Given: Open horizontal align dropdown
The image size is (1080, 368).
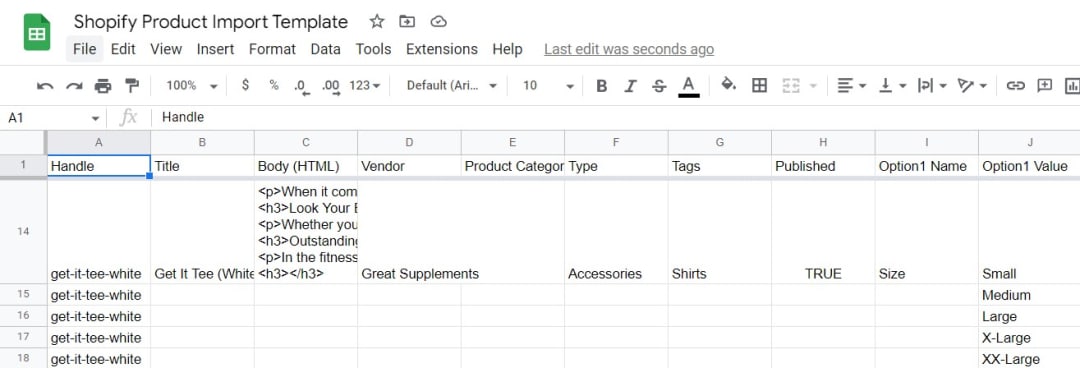Looking at the screenshot, I should click(851, 85).
